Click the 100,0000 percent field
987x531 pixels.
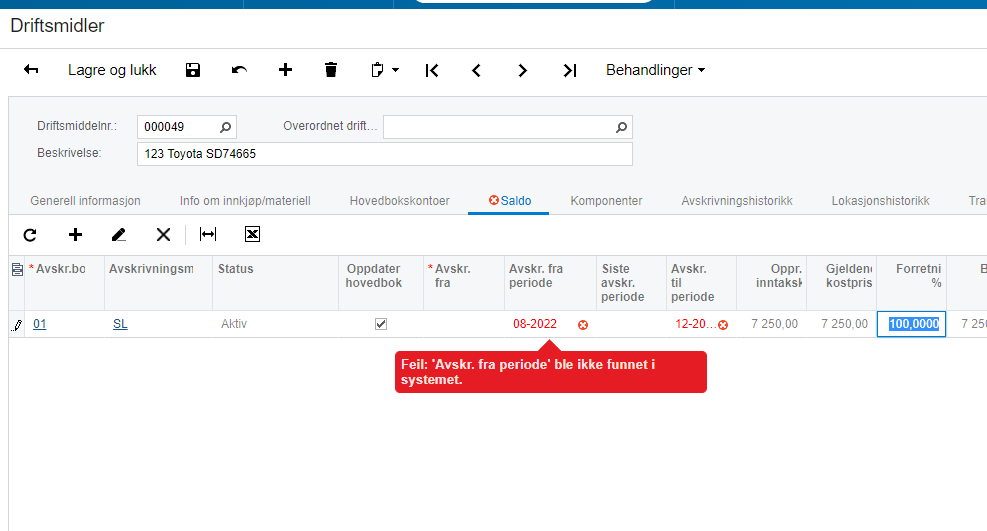(911, 324)
